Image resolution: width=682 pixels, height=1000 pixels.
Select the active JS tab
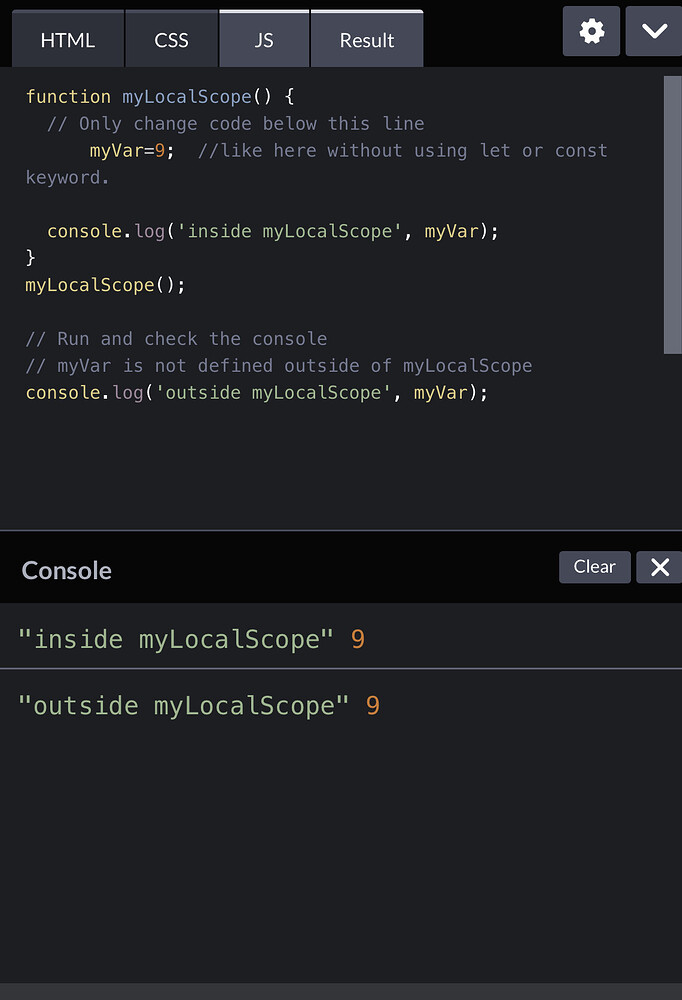click(263, 39)
